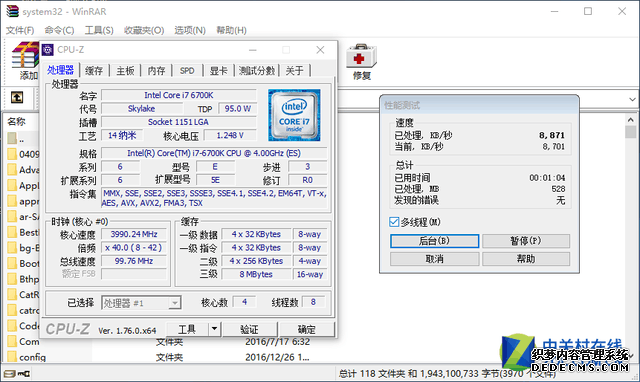Image resolution: width=640 pixels, height=382 pixels.
Task: Click the WinRAR Add (添加) toolbar icon
Action: 25,56
